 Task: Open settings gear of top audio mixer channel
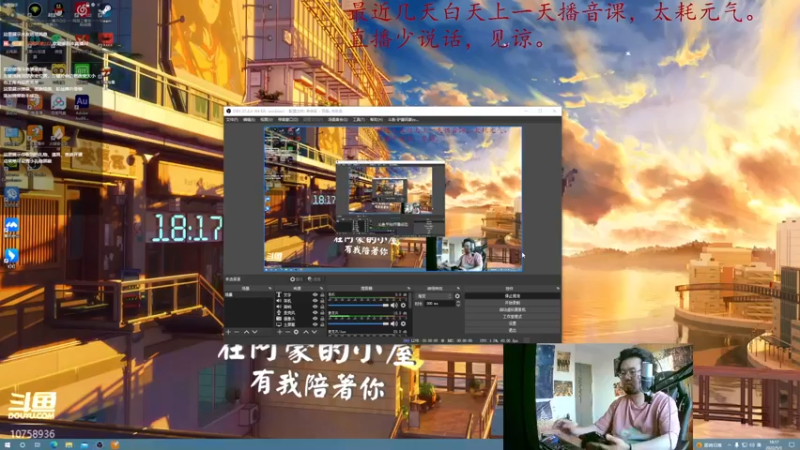403,305
